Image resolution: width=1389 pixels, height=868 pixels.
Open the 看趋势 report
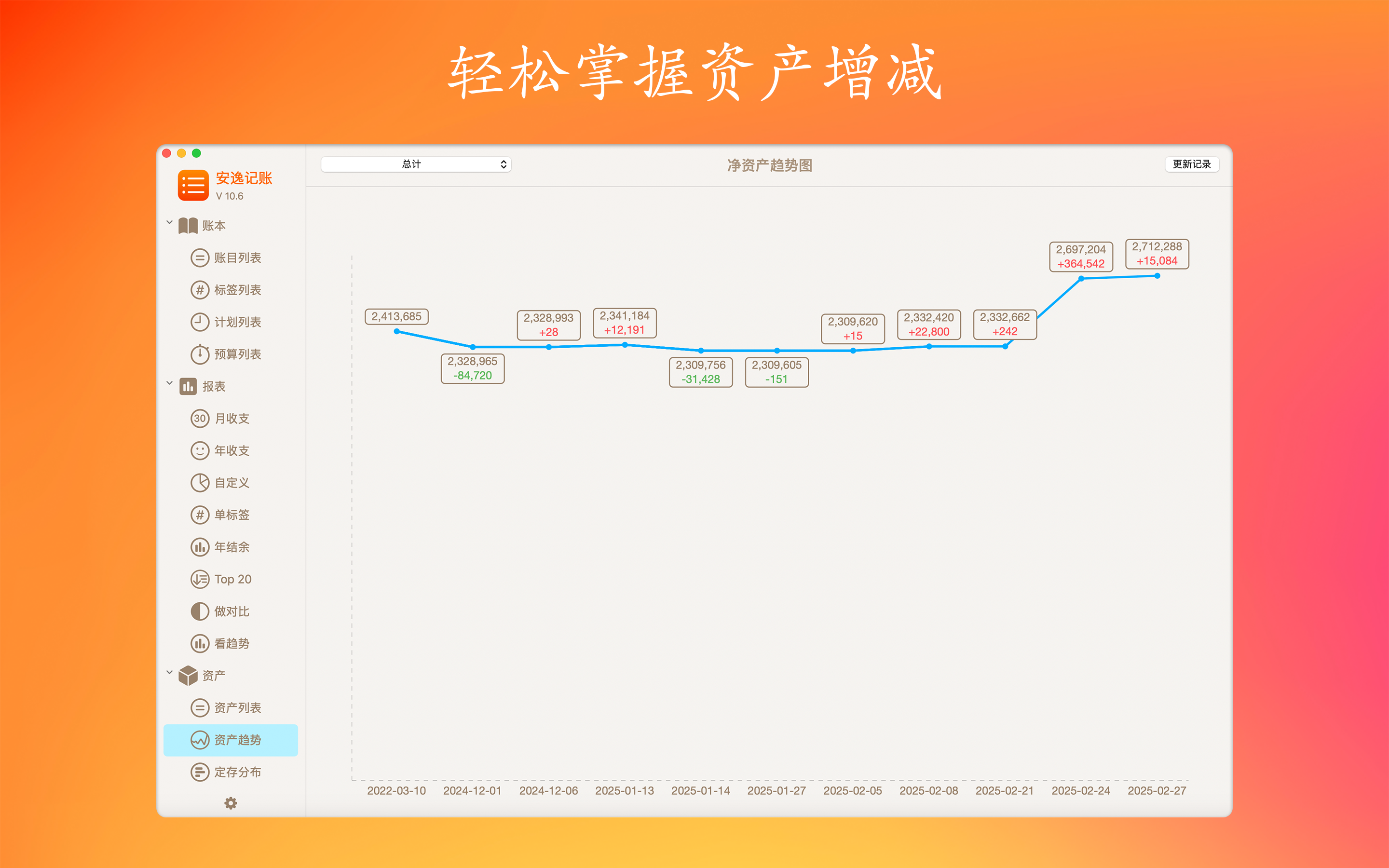pos(231,644)
